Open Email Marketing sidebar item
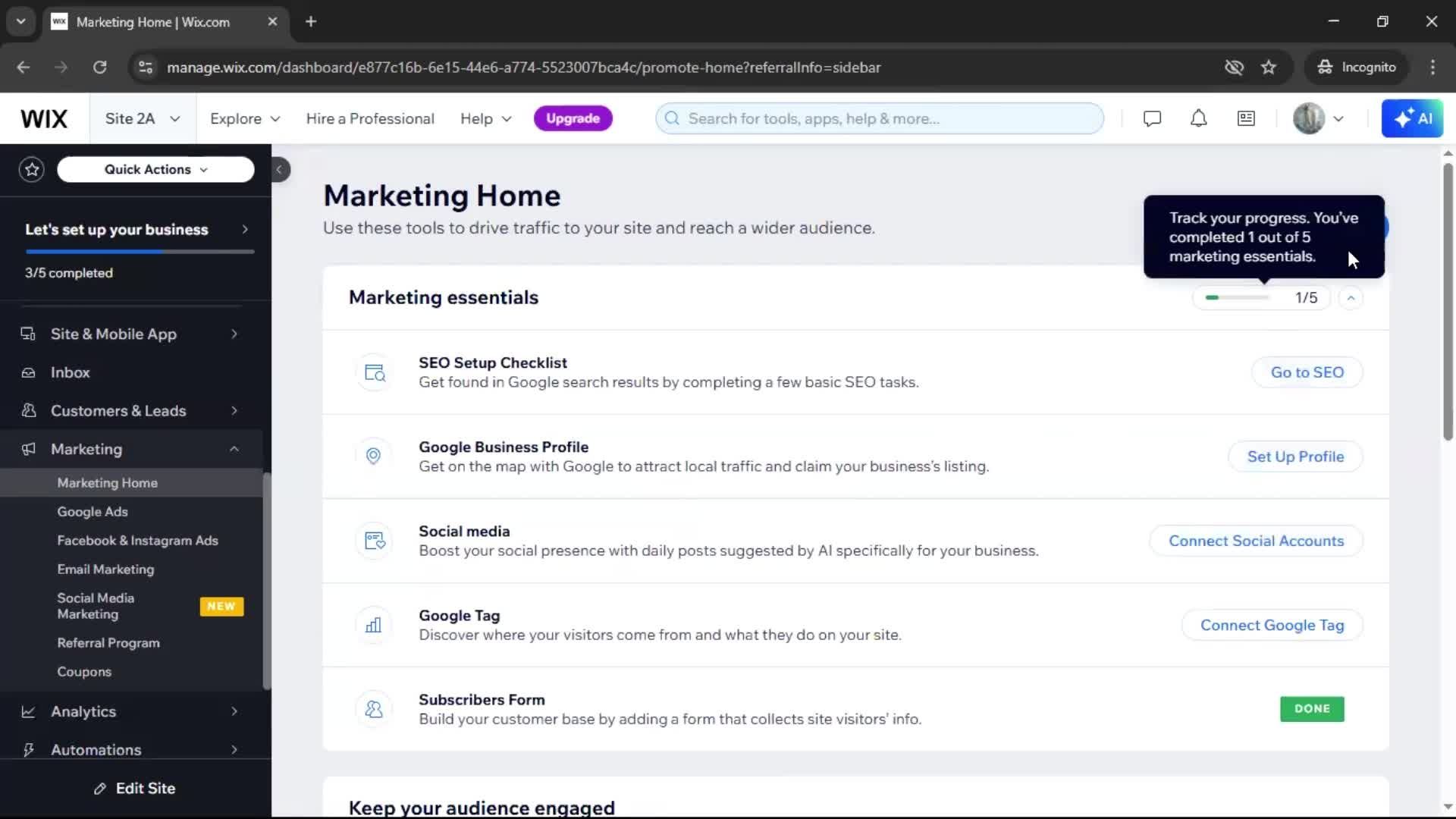The width and height of the screenshot is (1456, 819). pyautogui.click(x=131, y=570)
